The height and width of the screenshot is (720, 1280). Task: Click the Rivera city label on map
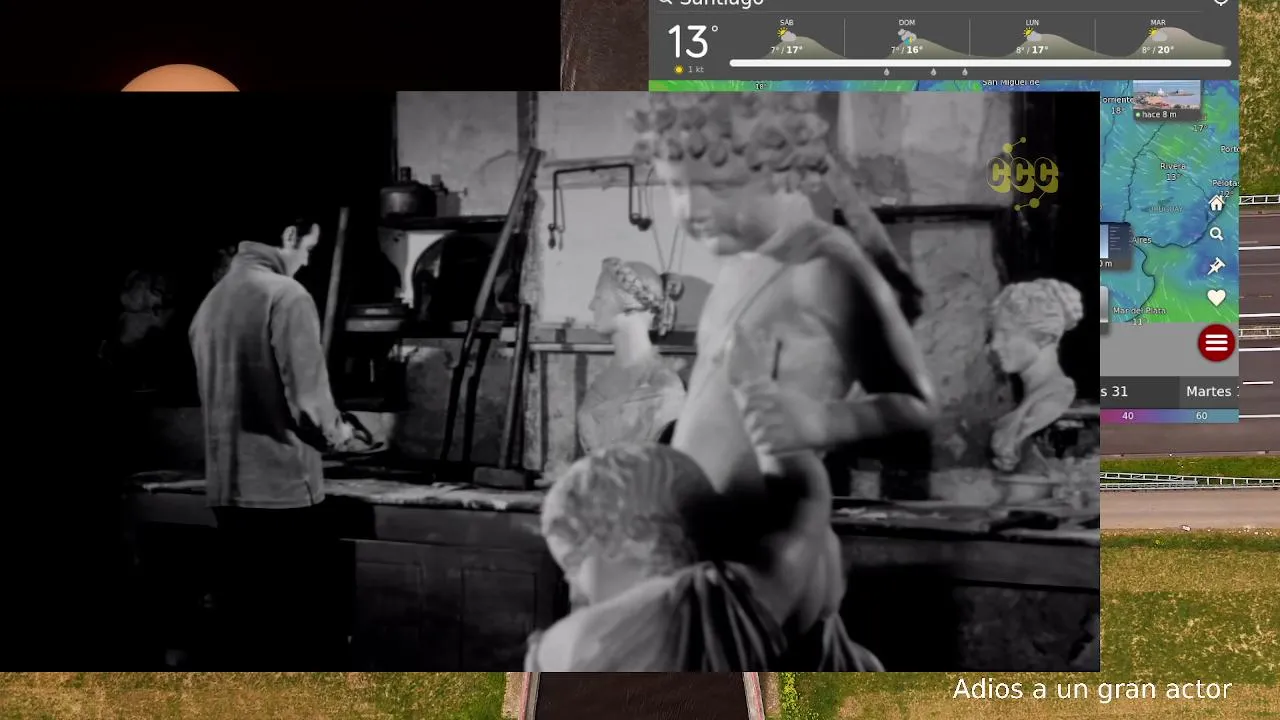click(x=1172, y=166)
